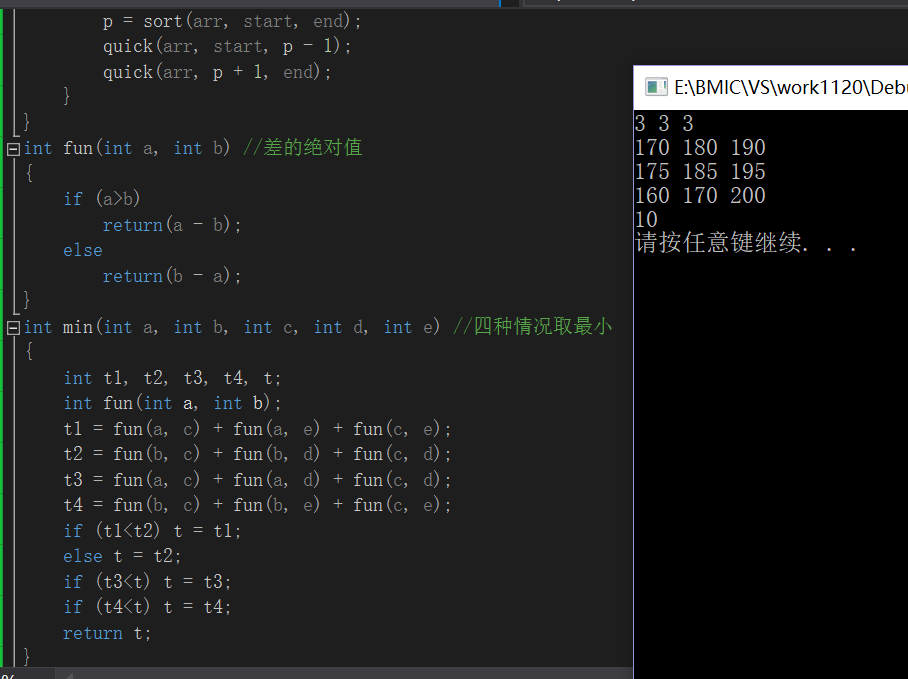Click the console output result '10'
The height and width of the screenshot is (679, 908).
[646, 219]
